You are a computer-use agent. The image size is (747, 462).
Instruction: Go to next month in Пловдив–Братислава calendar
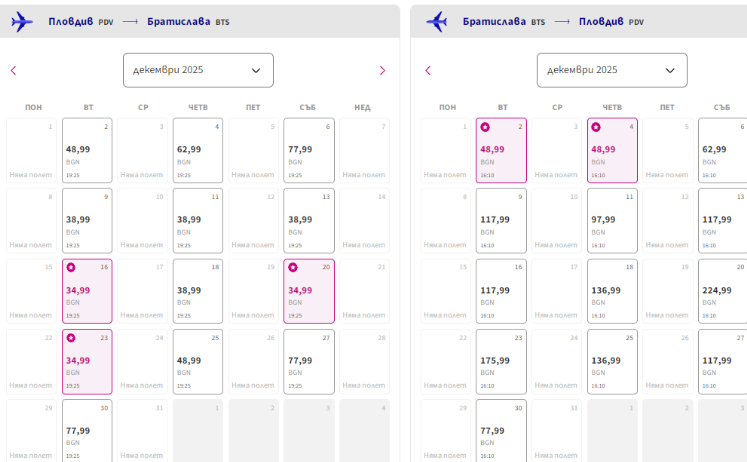tap(382, 70)
